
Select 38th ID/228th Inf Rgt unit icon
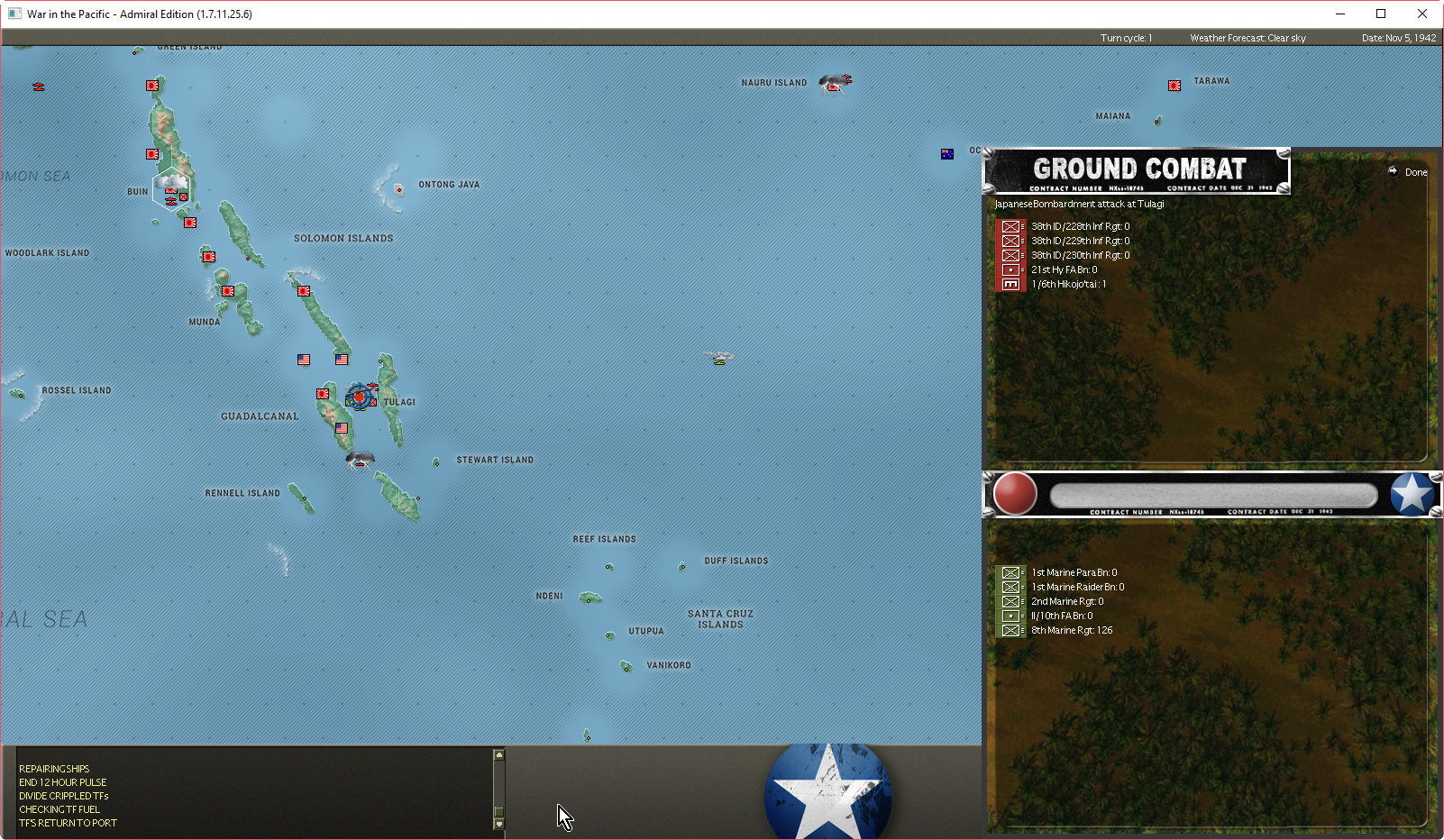tap(1011, 226)
